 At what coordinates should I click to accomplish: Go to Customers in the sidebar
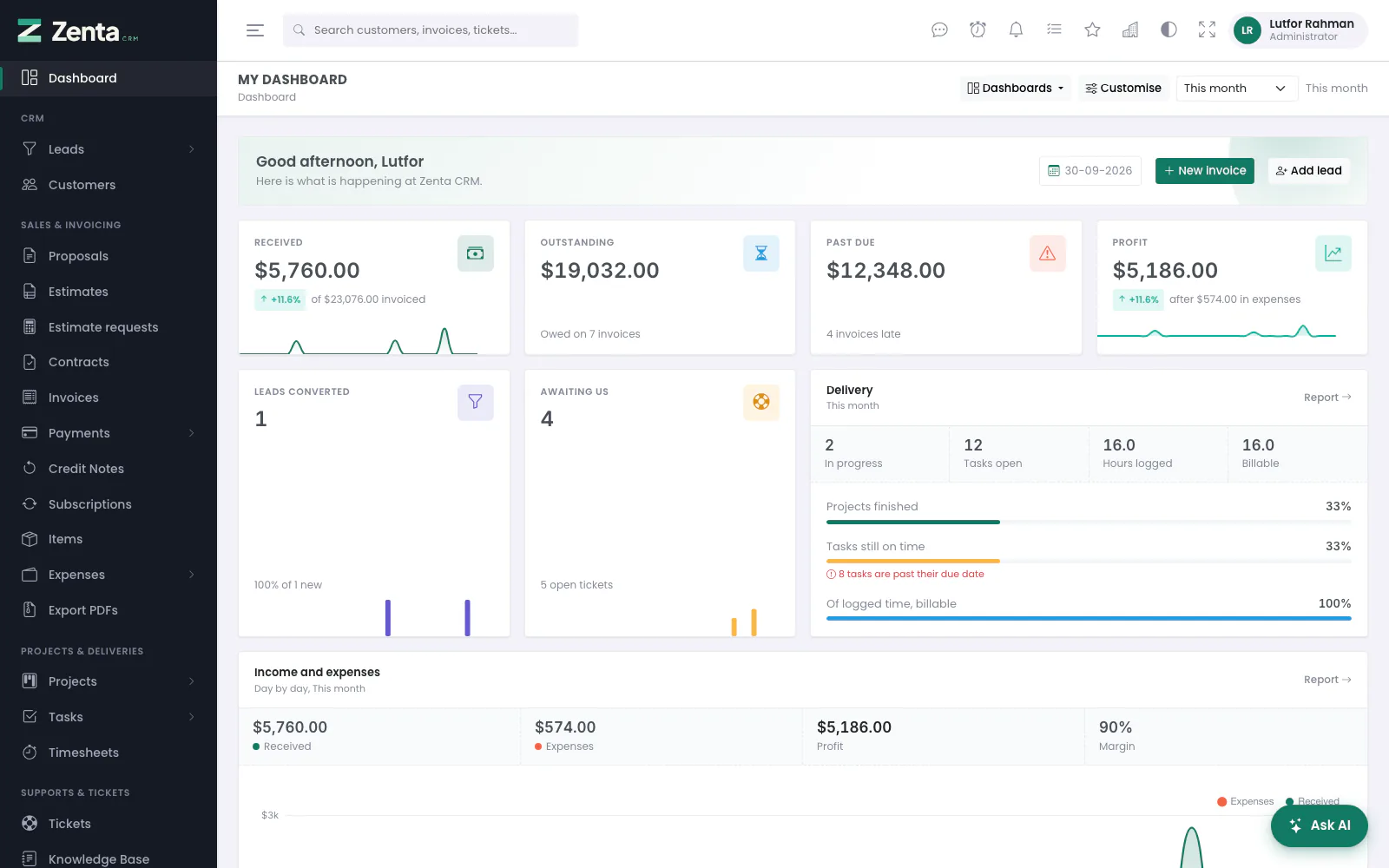pos(109,185)
